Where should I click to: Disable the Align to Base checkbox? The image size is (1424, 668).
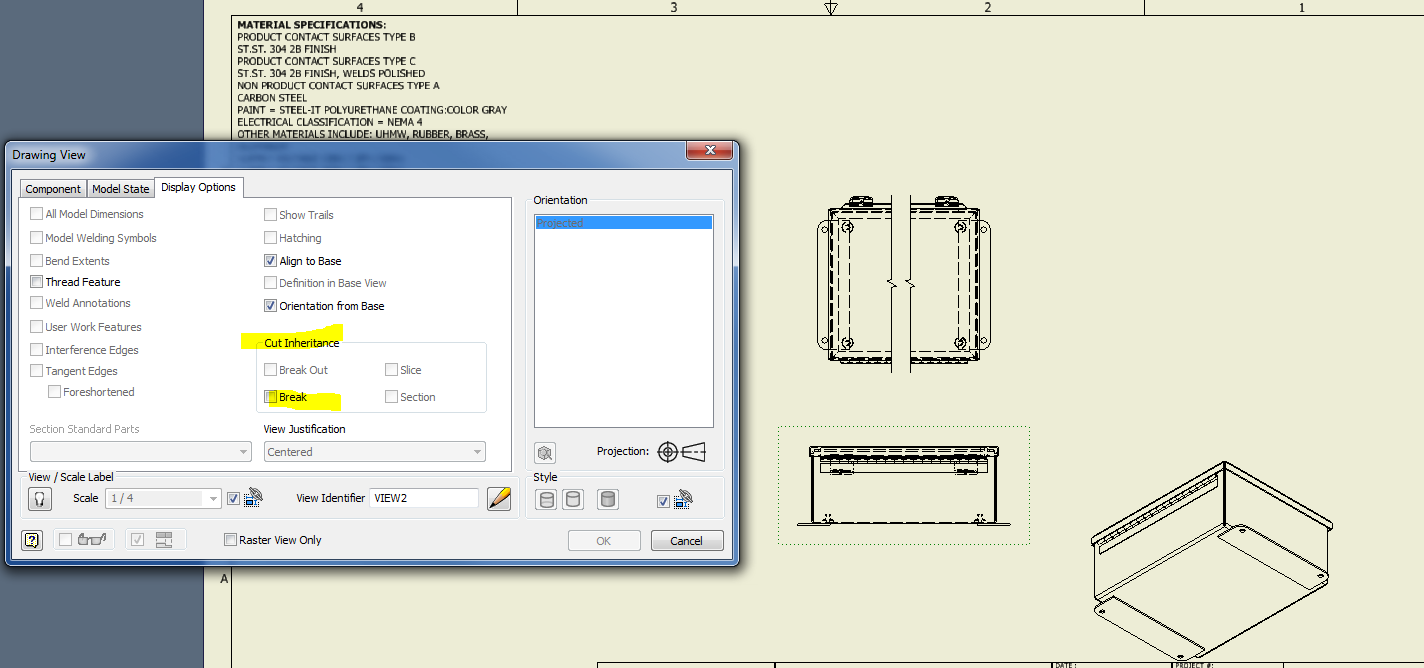[270, 259]
